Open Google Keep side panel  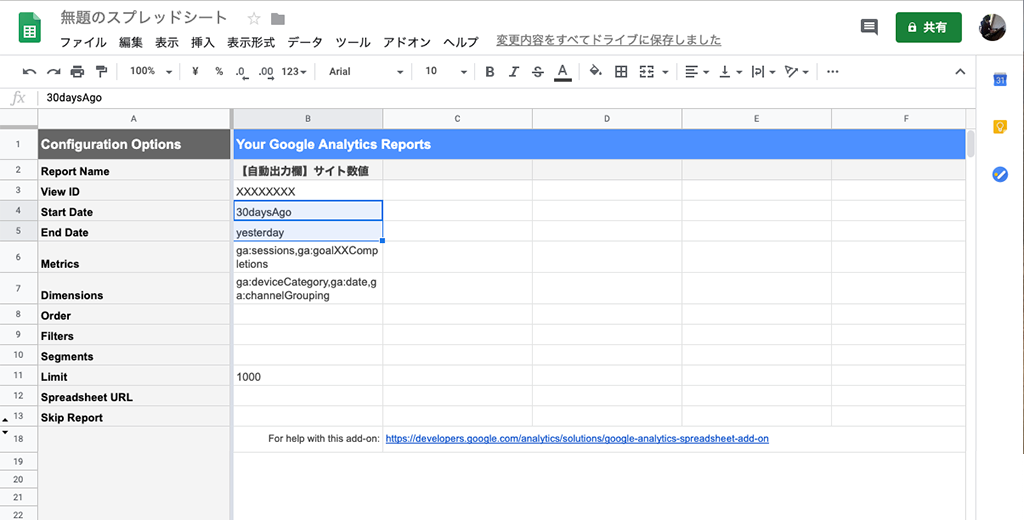pyautogui.click(x=1000, y=127)
